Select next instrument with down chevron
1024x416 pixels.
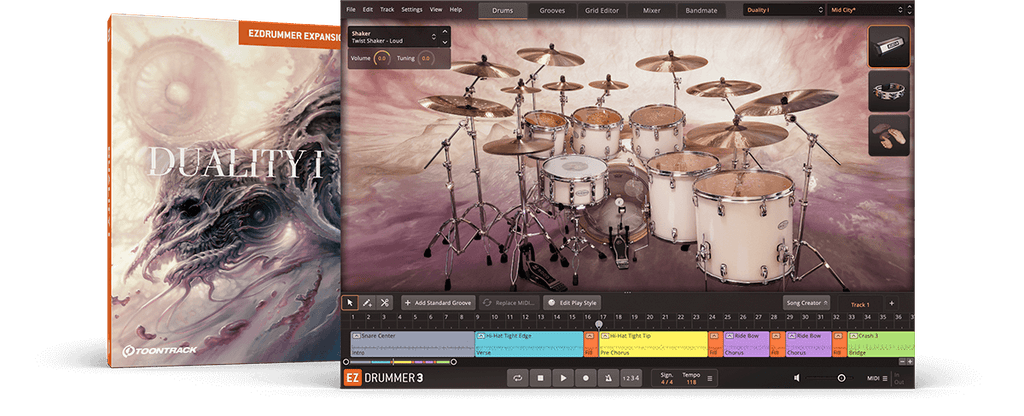[x=445, y=41]
